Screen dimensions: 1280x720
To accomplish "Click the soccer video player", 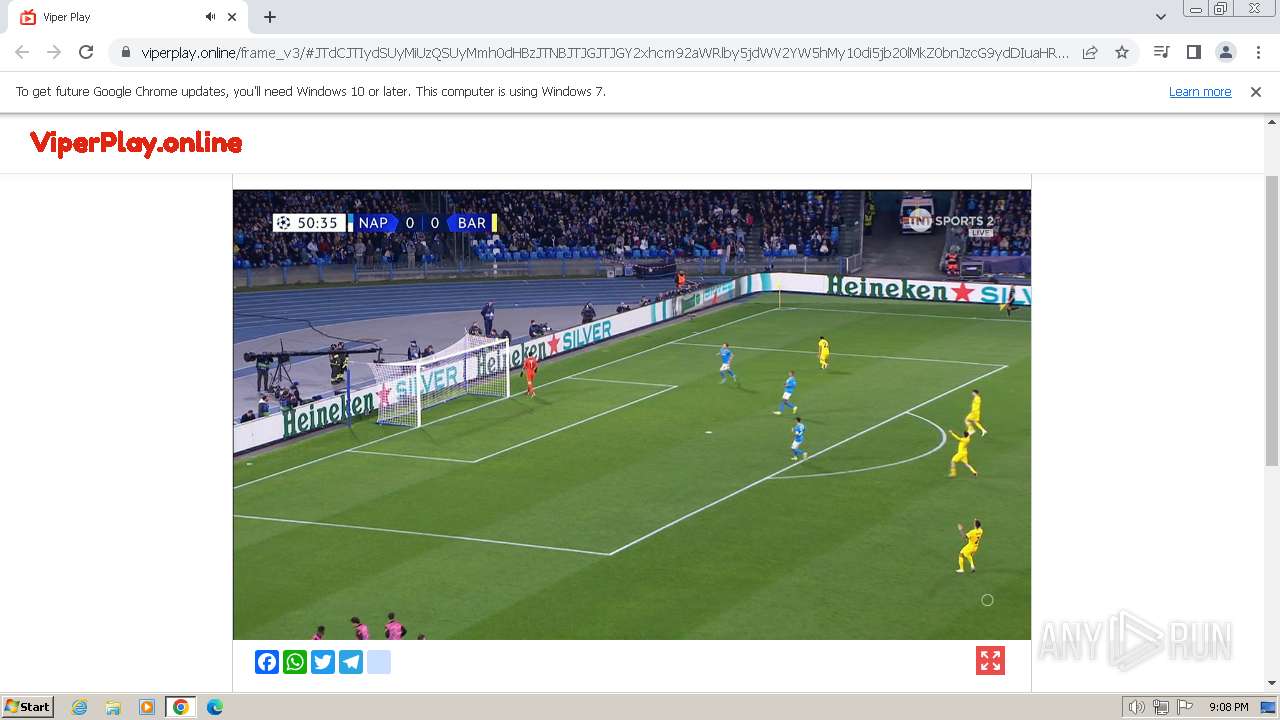I will tap(632, 414).
